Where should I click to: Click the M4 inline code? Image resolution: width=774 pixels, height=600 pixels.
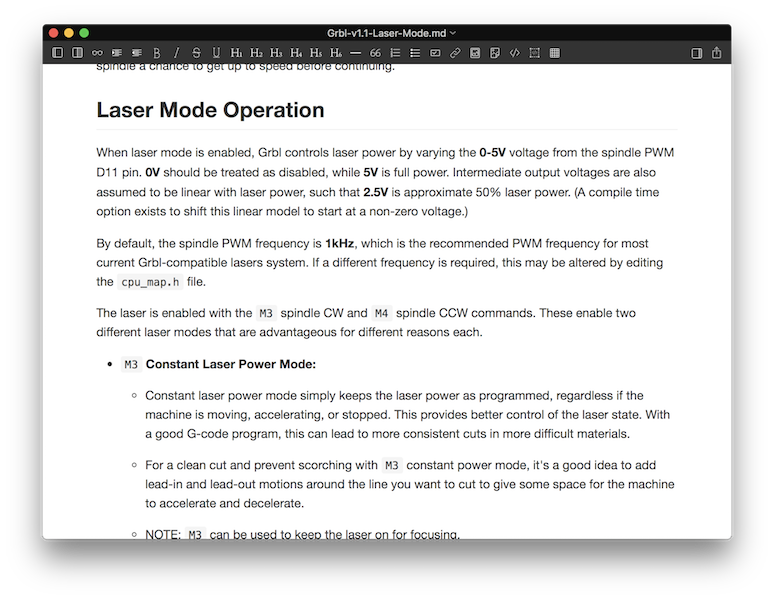[x=381, y=313]
